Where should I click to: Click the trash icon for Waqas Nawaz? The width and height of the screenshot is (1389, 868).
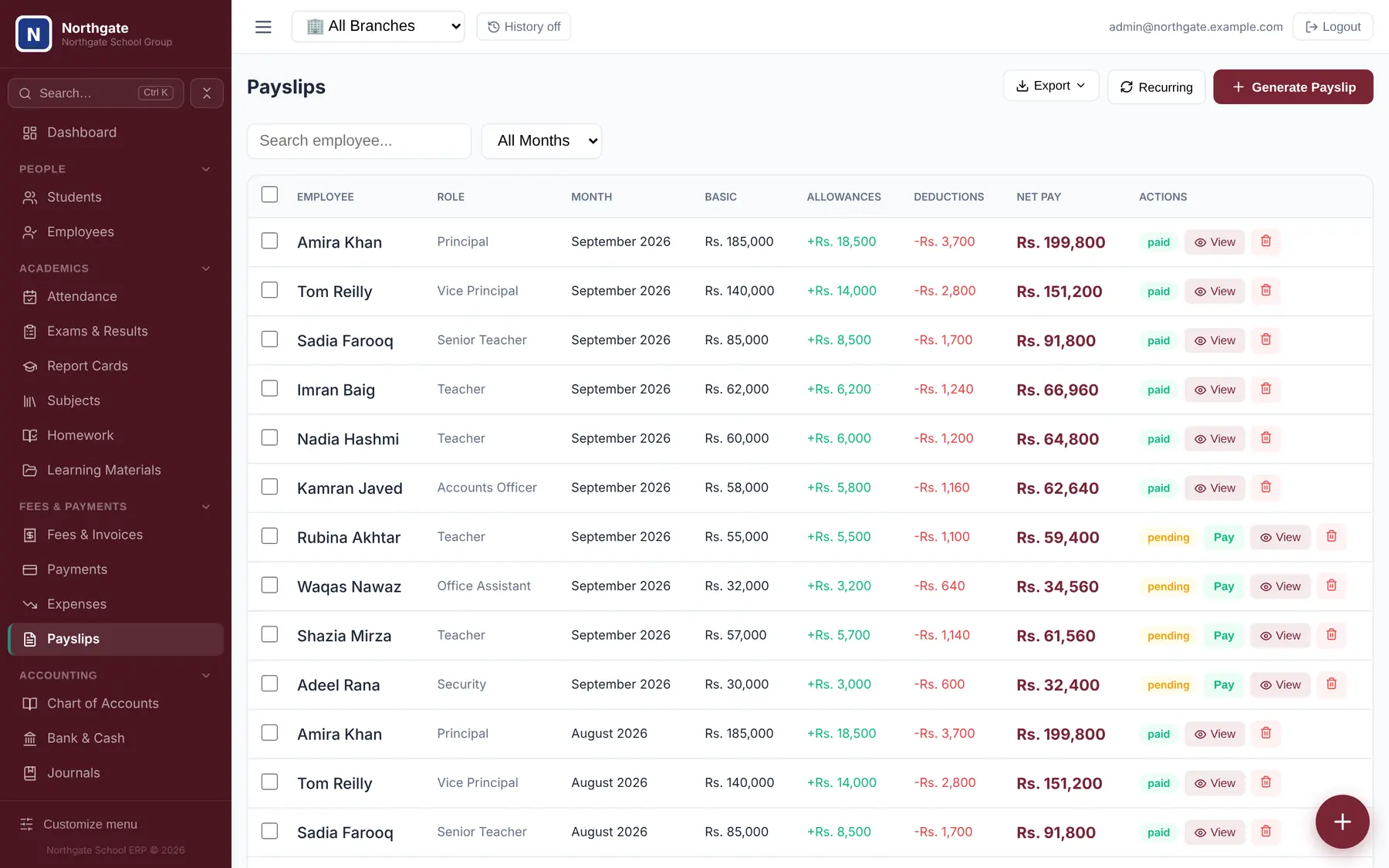tap(1331, 586)
